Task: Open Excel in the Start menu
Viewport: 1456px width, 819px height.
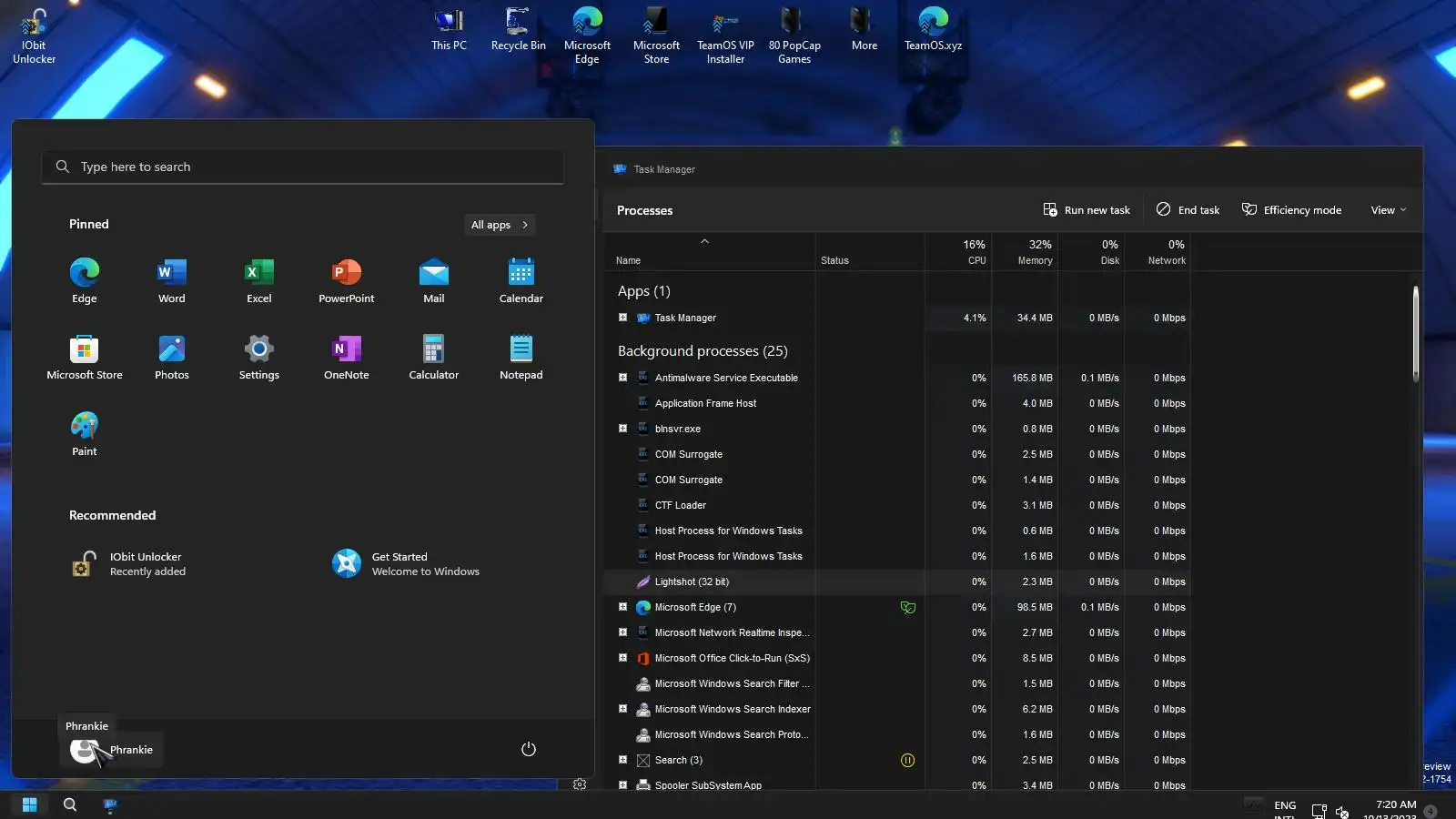Action: [x=259, y=281]
